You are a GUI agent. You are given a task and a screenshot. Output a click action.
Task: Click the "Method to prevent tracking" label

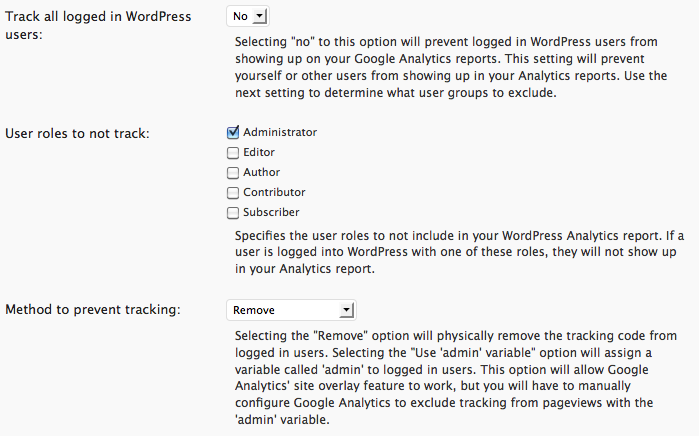pyautogui.click(x=93, y=310)
